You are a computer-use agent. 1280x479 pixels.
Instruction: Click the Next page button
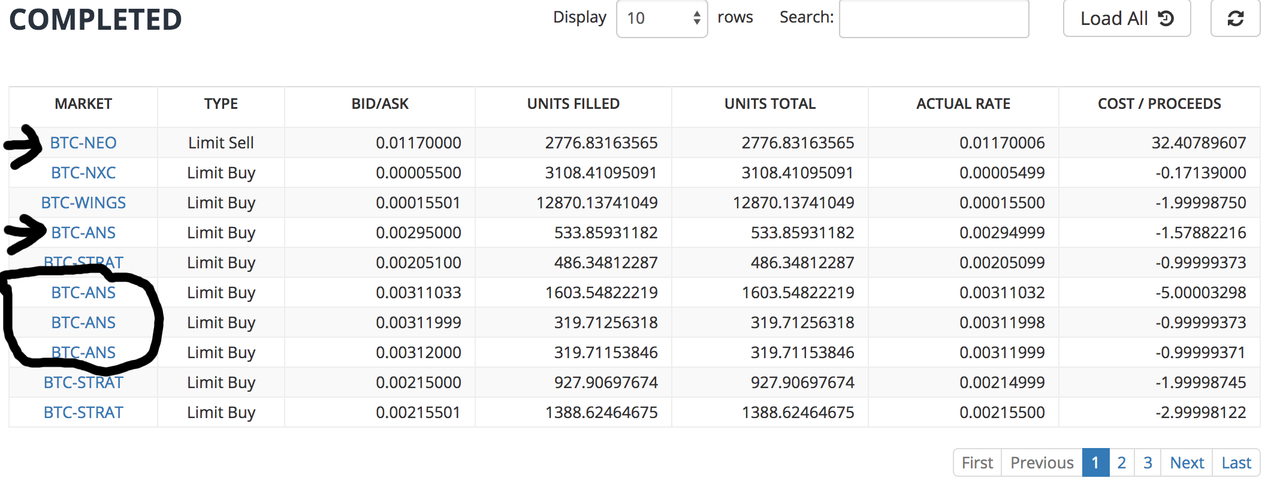[1187, 462]
